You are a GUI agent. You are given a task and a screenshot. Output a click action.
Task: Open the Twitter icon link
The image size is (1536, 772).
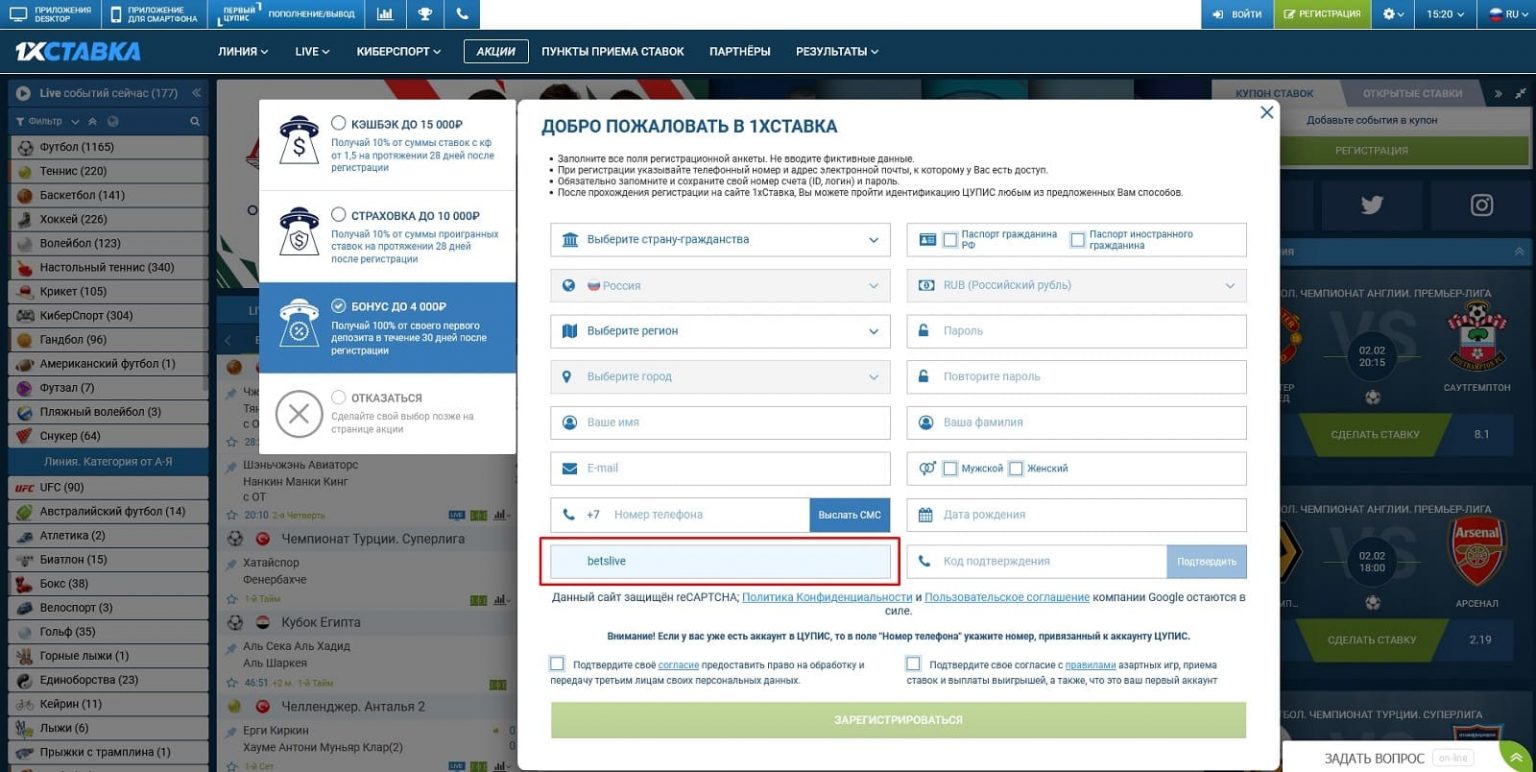click(x=1371, y=205)
